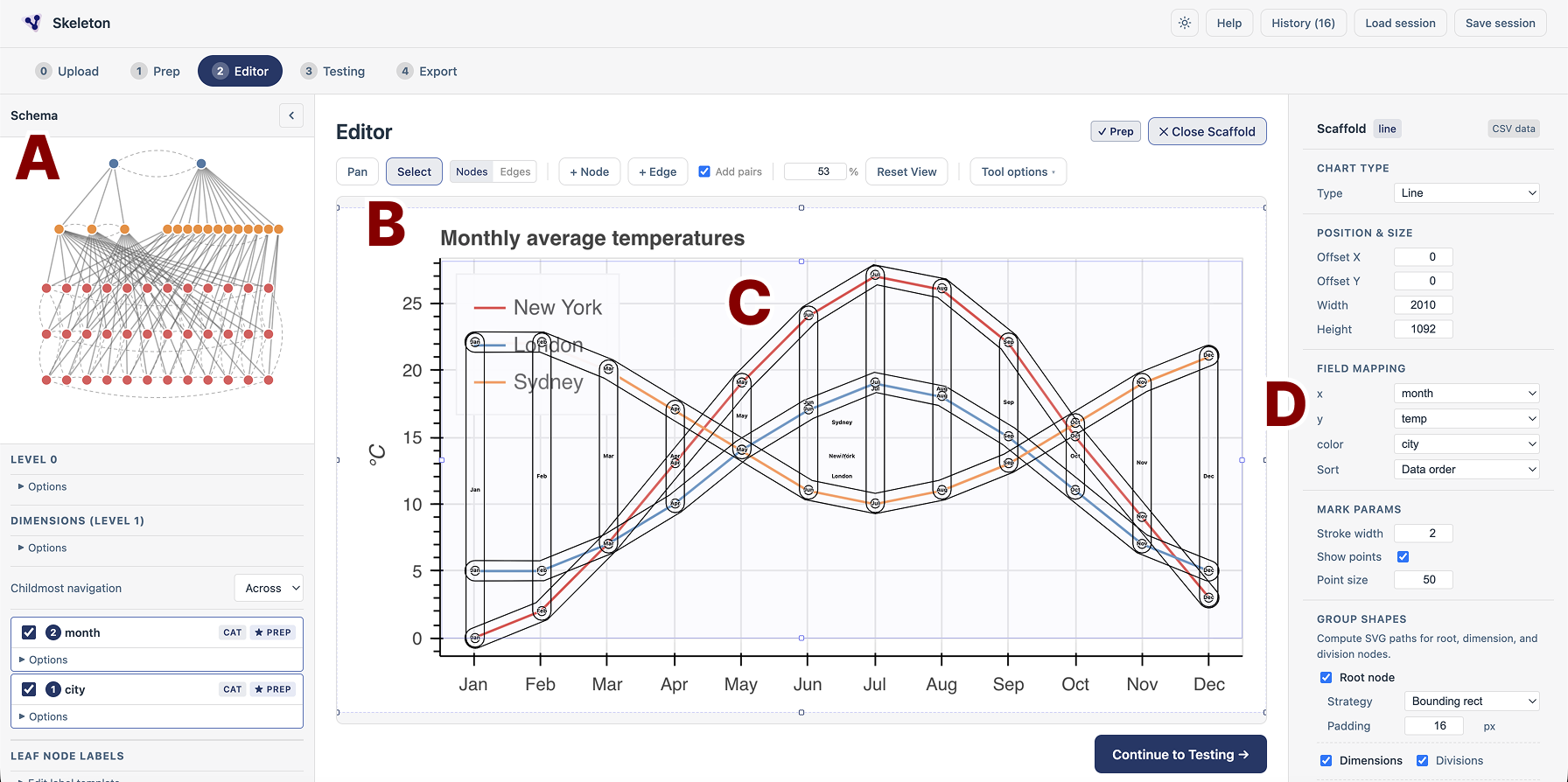Go to the Testing step tab
Viewport: 1568px width, 782px height.
pyautogui.click(x=333, y=71)
